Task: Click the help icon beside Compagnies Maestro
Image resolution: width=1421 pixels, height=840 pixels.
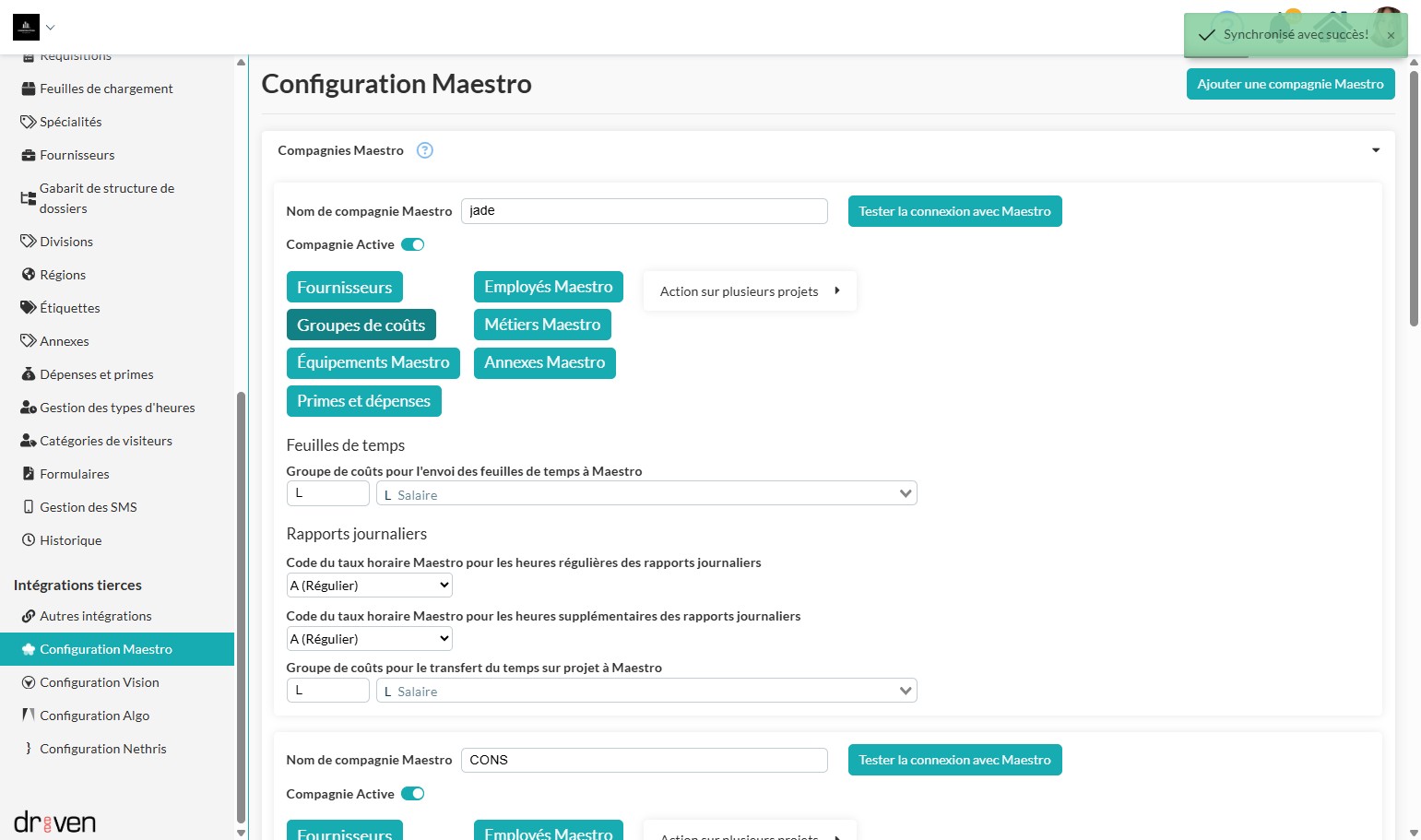Action: coord(425,150)
